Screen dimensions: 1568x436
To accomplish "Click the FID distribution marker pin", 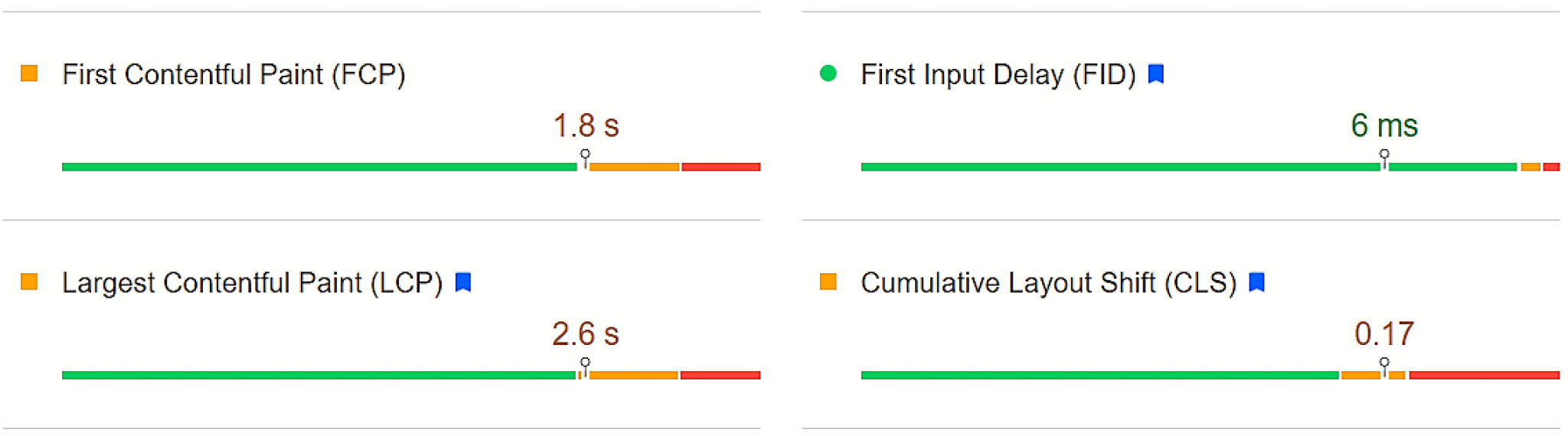I will (1384, 159).
